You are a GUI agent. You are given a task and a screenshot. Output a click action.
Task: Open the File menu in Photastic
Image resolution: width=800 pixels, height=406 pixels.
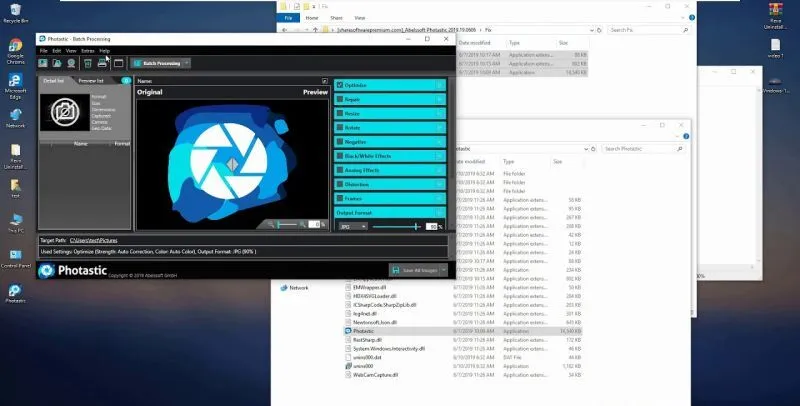point(44,51)
